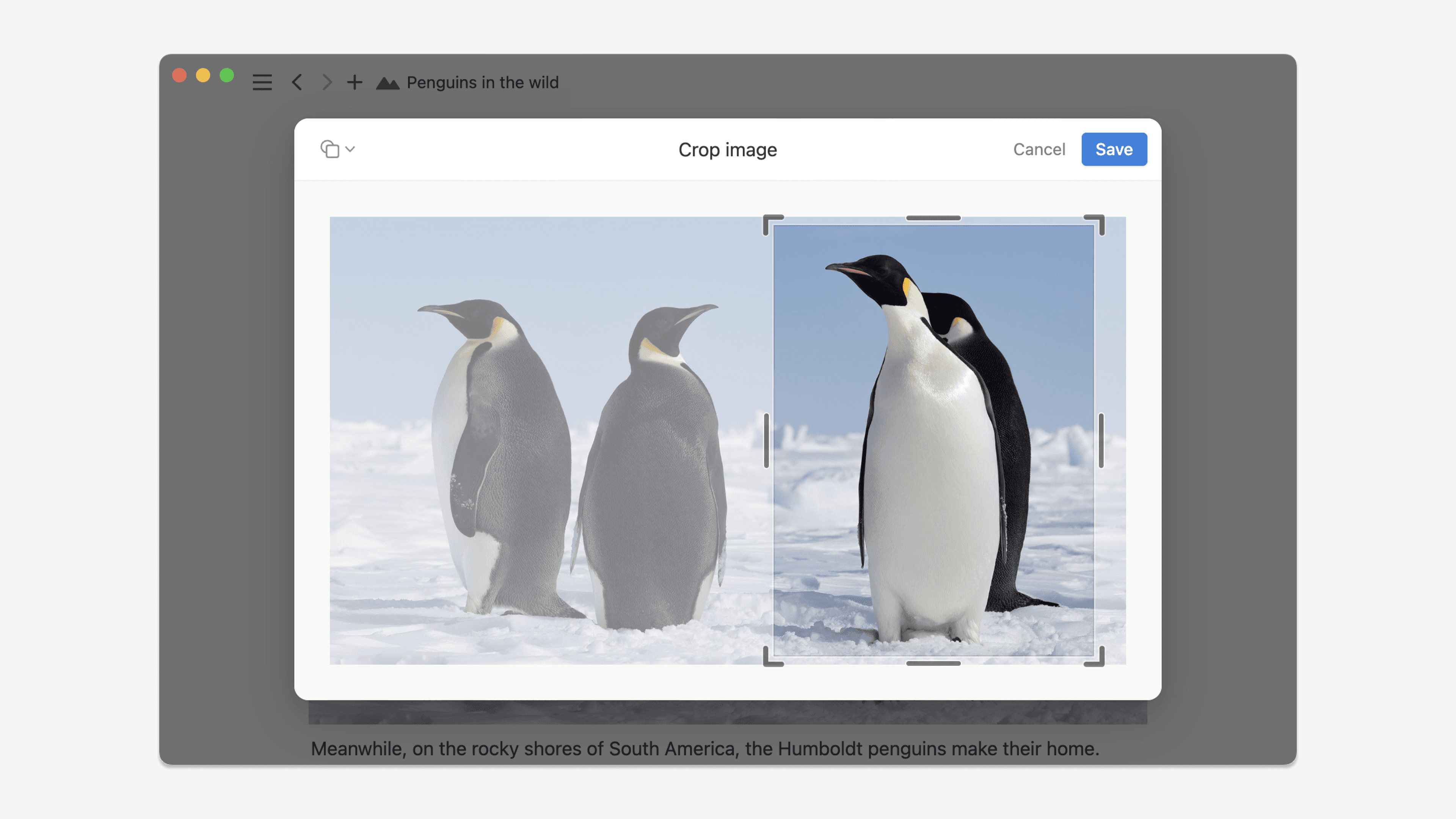The height and width of the screenshot is (819, 1456).
Task: Click the Penguins in the wild title
Action: (482, 83)
